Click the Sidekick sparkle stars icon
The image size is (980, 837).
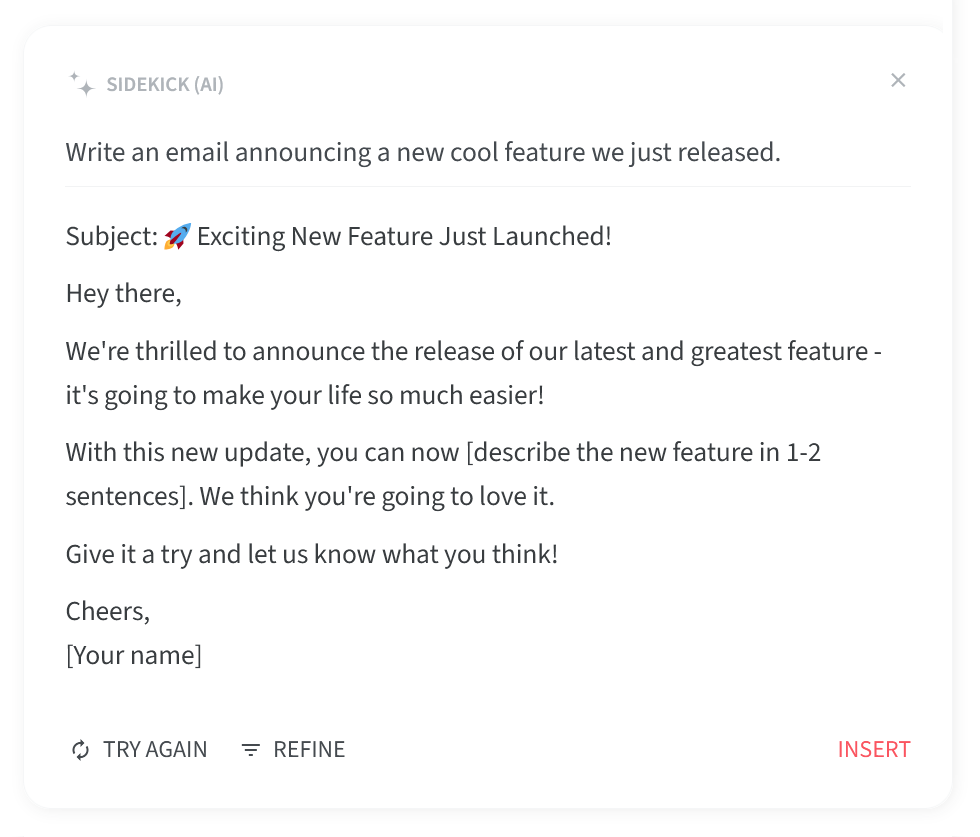pos(81,84)
